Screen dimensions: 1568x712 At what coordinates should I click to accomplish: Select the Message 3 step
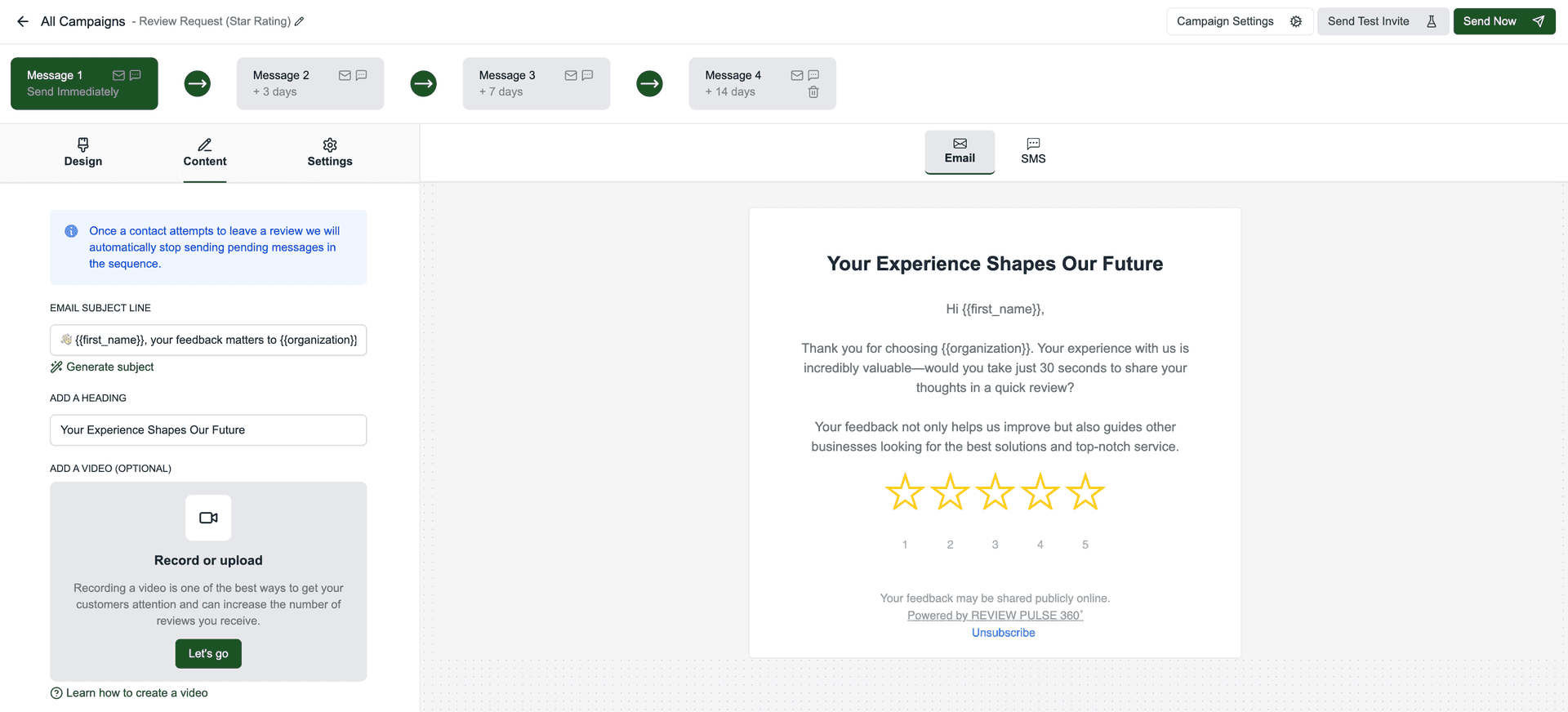point(537,83)
